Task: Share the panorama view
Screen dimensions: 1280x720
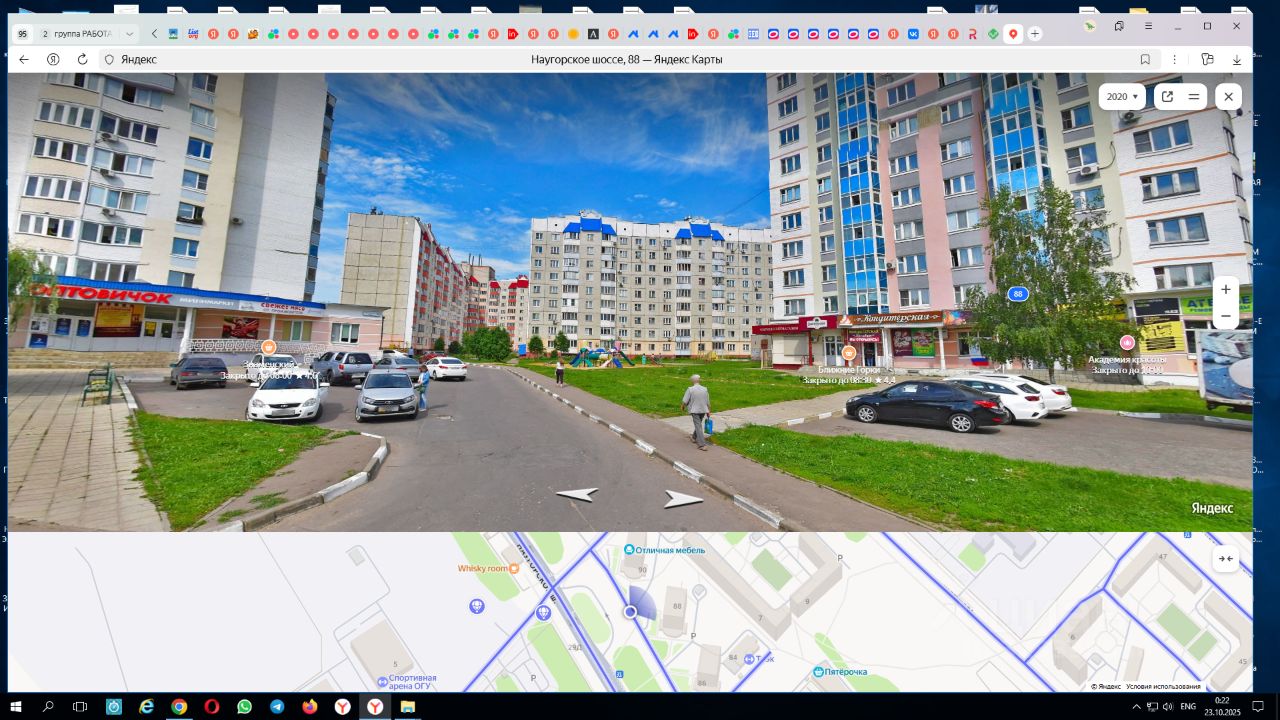Action: tap(1166, 97)
